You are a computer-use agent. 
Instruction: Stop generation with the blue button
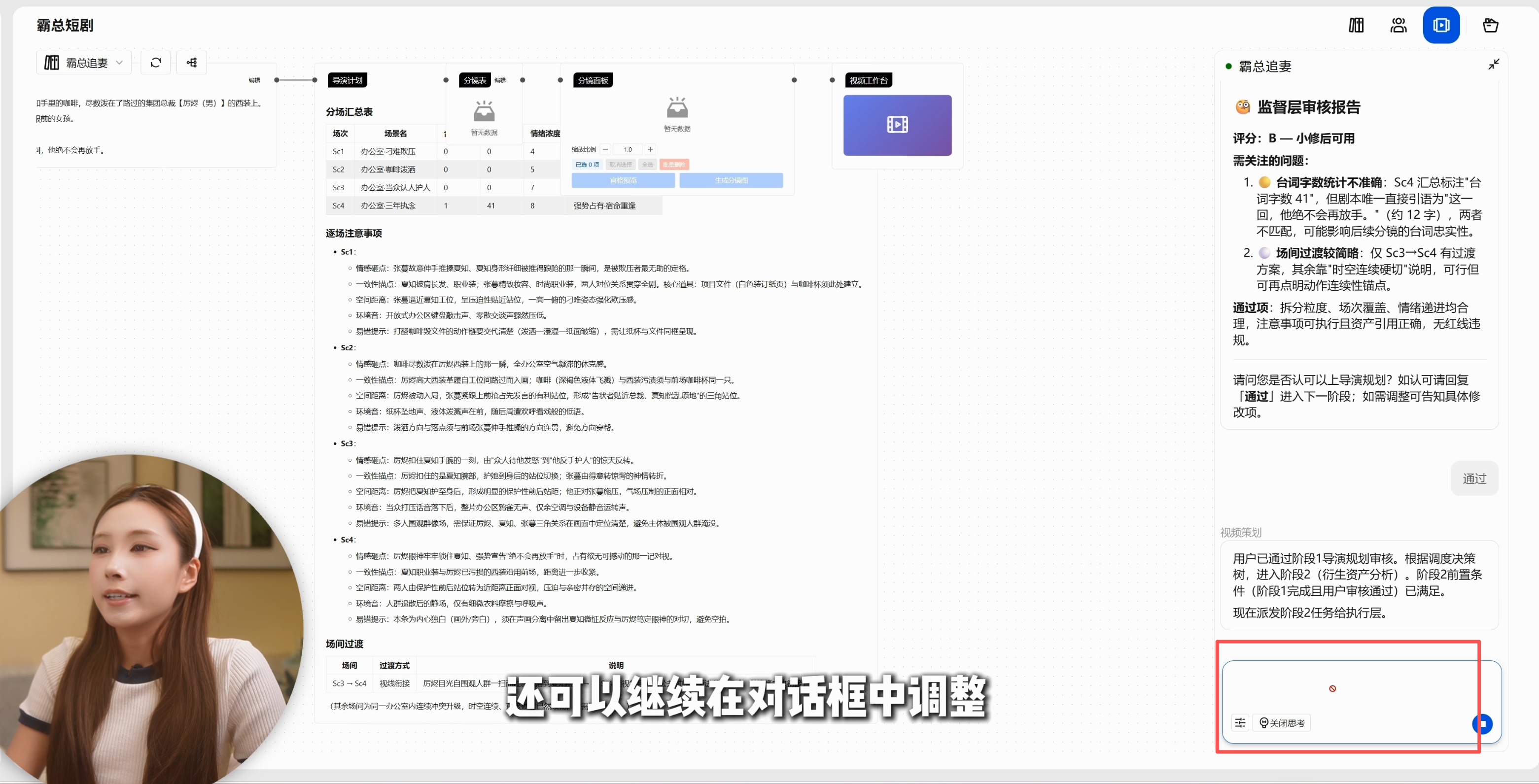(x=1482, y=723)
